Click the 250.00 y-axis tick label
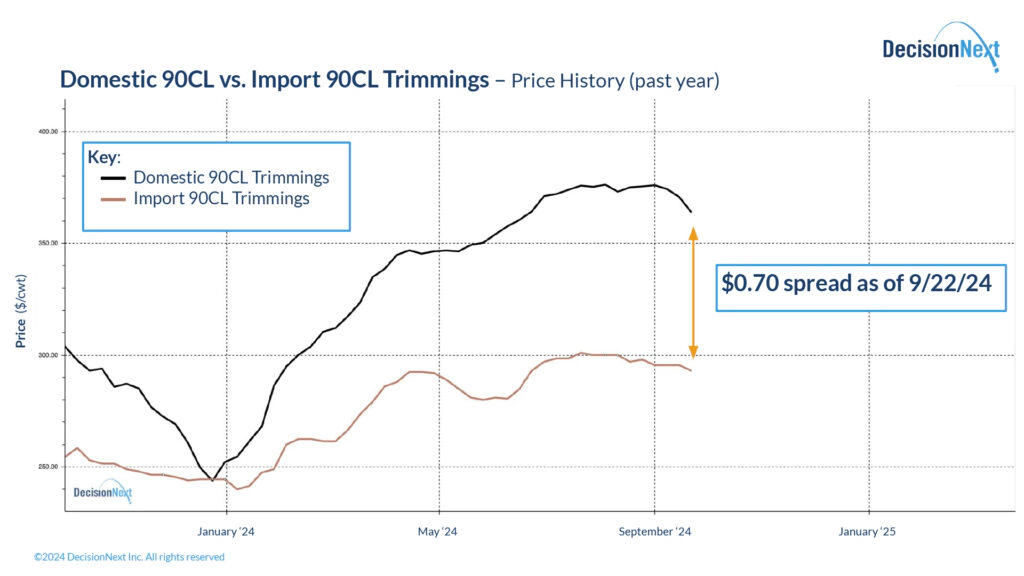The width and height of the screenshot is (1024, 576). (48, 467)
